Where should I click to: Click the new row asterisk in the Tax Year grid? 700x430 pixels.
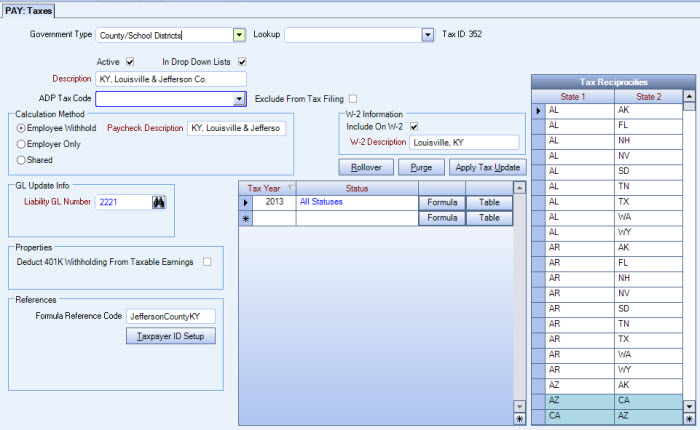point(246,217)
